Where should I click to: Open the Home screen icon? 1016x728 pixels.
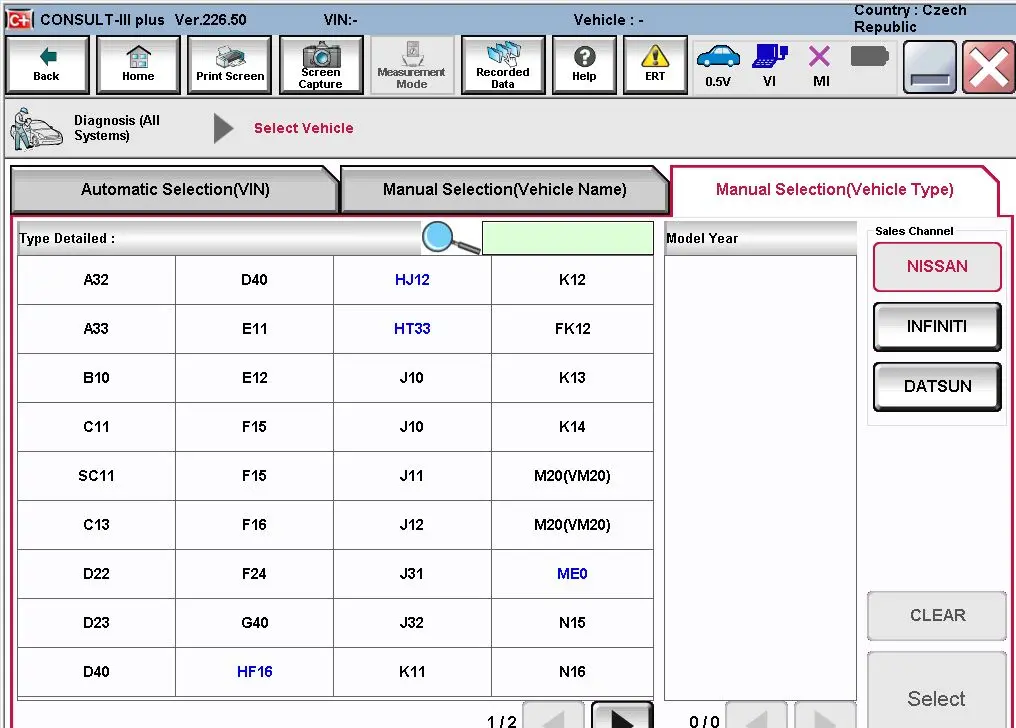tap(138, 64)
